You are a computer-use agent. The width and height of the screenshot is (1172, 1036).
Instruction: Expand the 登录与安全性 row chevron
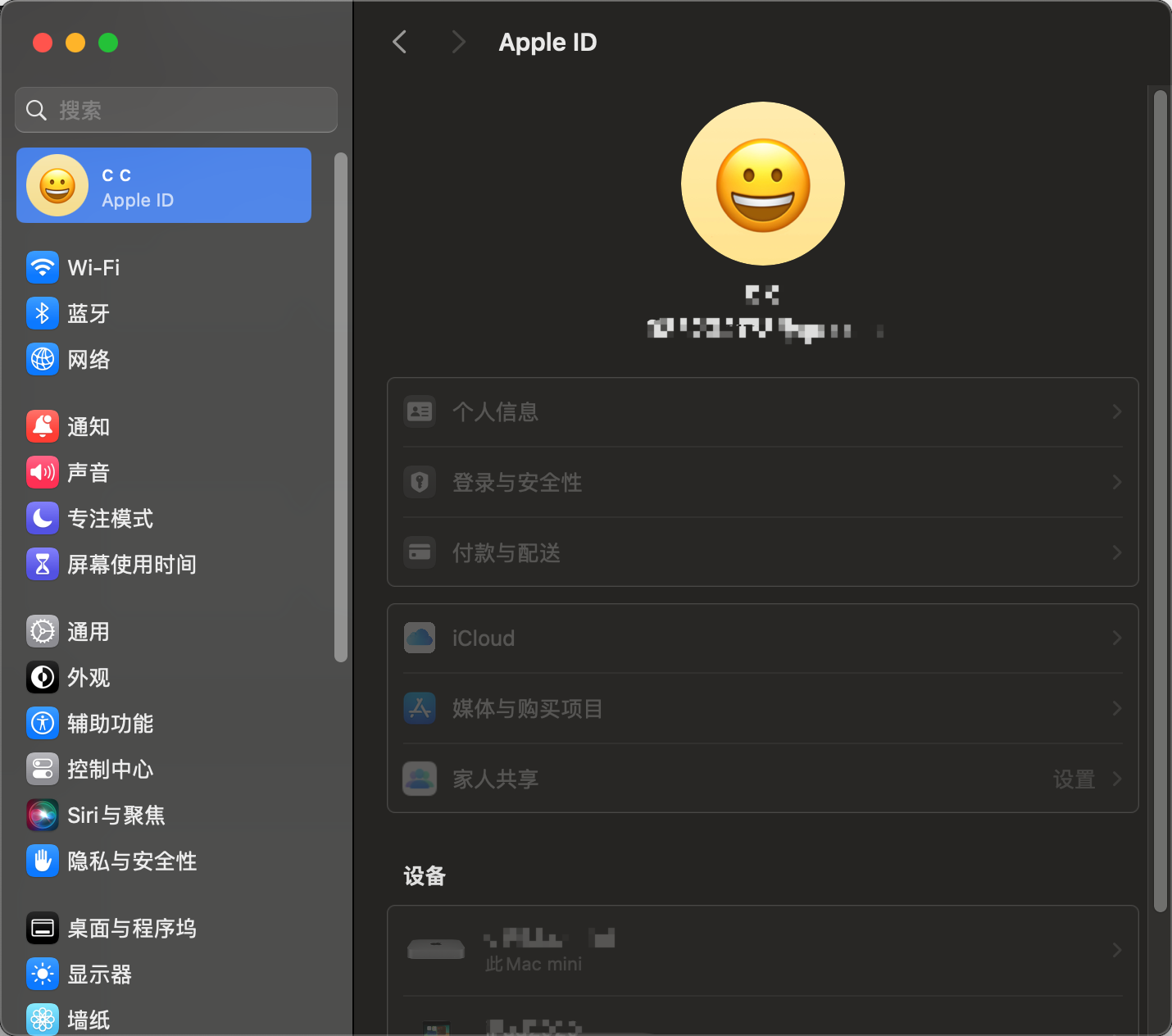coord(1116,482)
